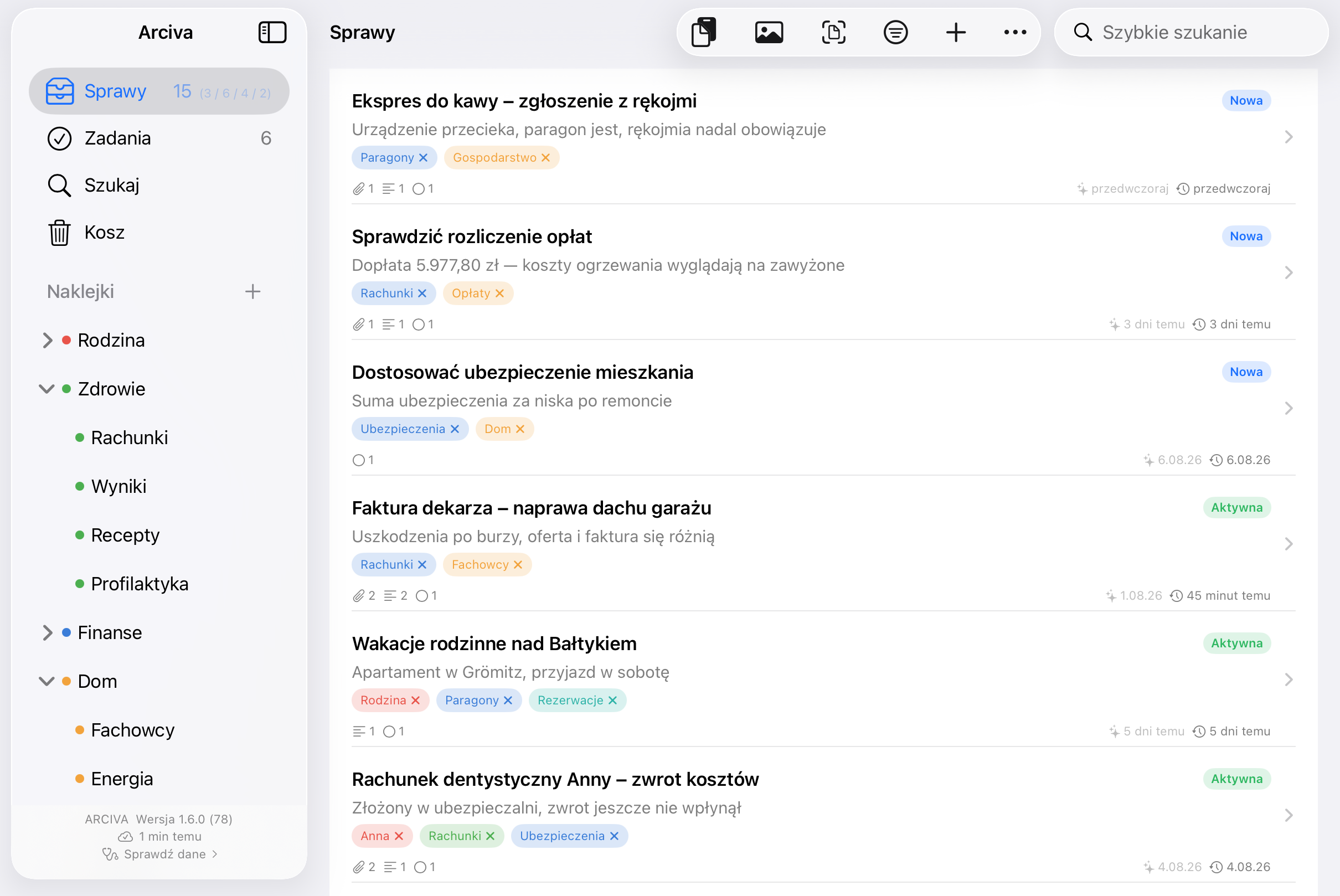Remove the Opłaty tag
Screen dimensions: 1340x896
tap(499, 293)
